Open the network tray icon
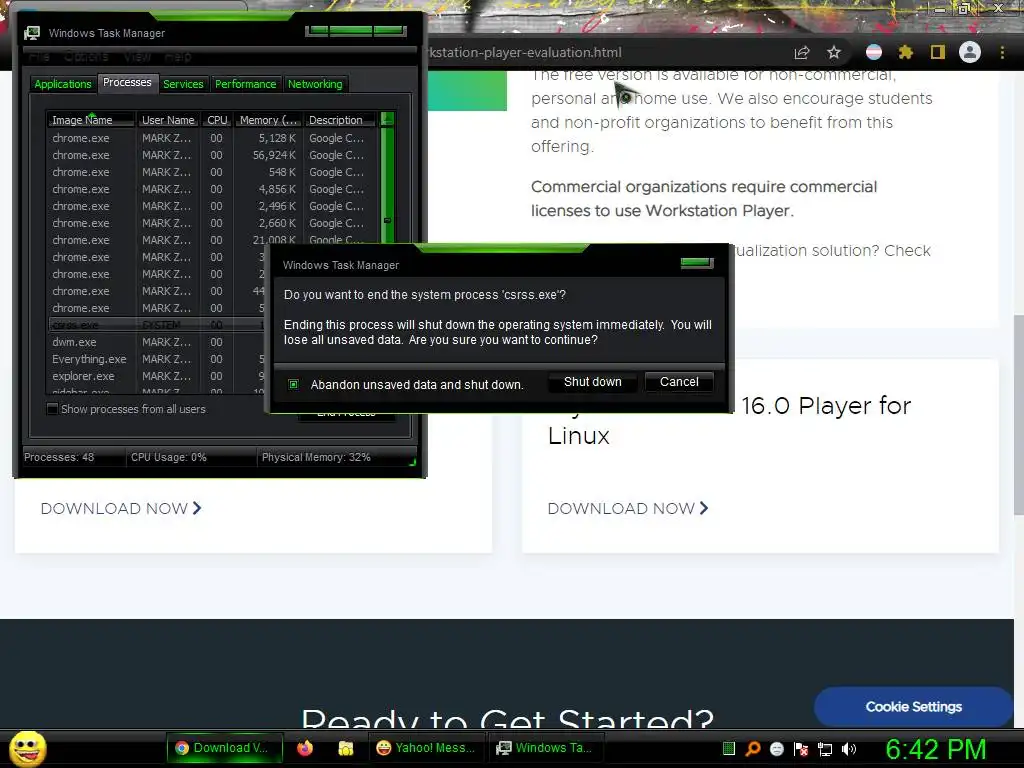 click(x=825, y=749)
